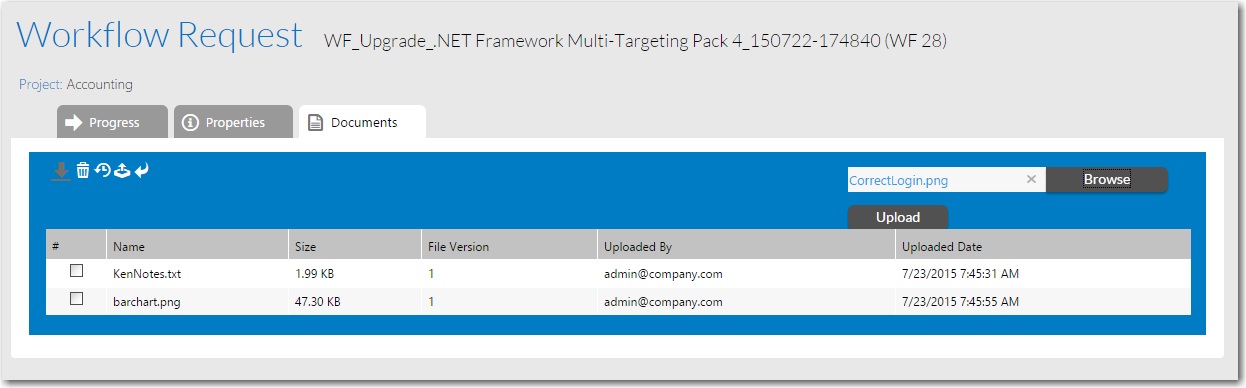Image resolution: width=1246 pixels, height=388 pixels.
Task: Click the Upload button
Action: click(897, 217)
